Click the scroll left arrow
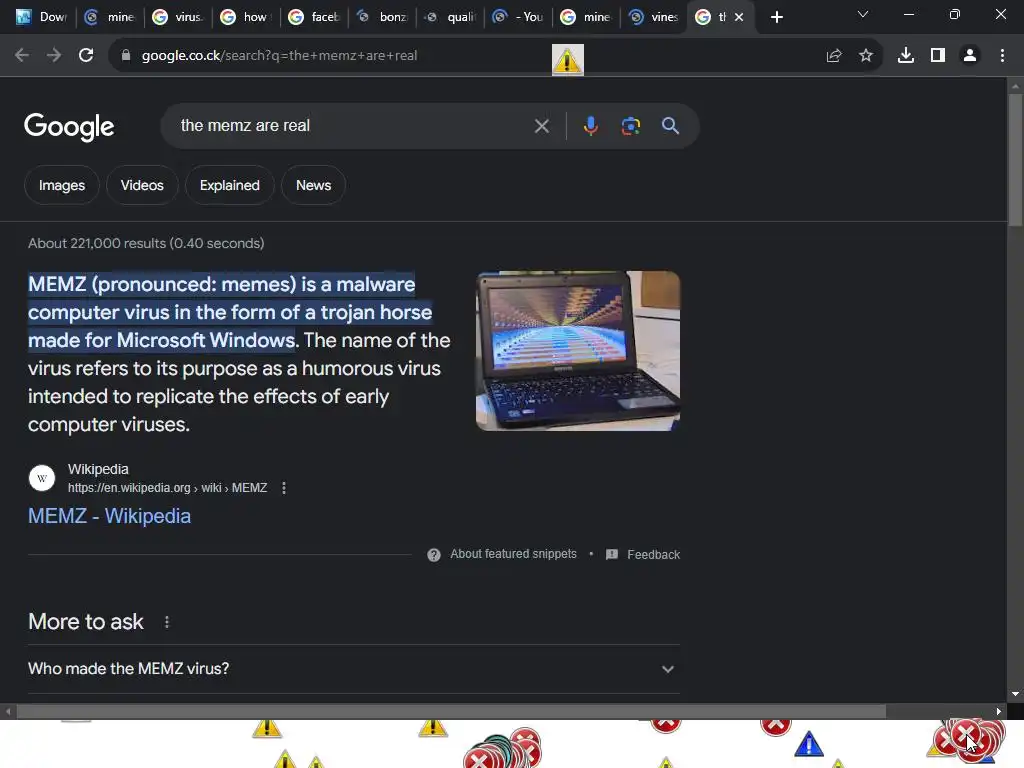 [8, 711]
